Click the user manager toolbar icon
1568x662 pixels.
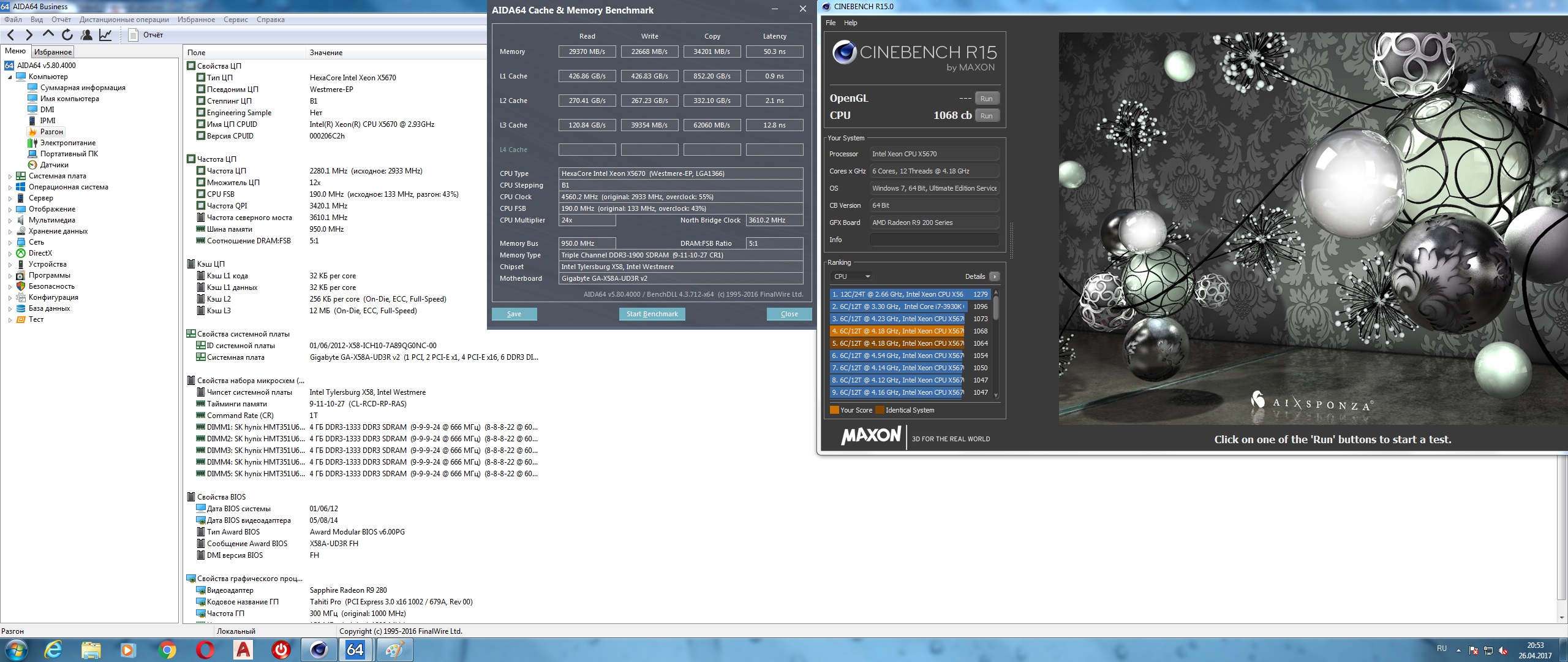click(x=86, y=35)
